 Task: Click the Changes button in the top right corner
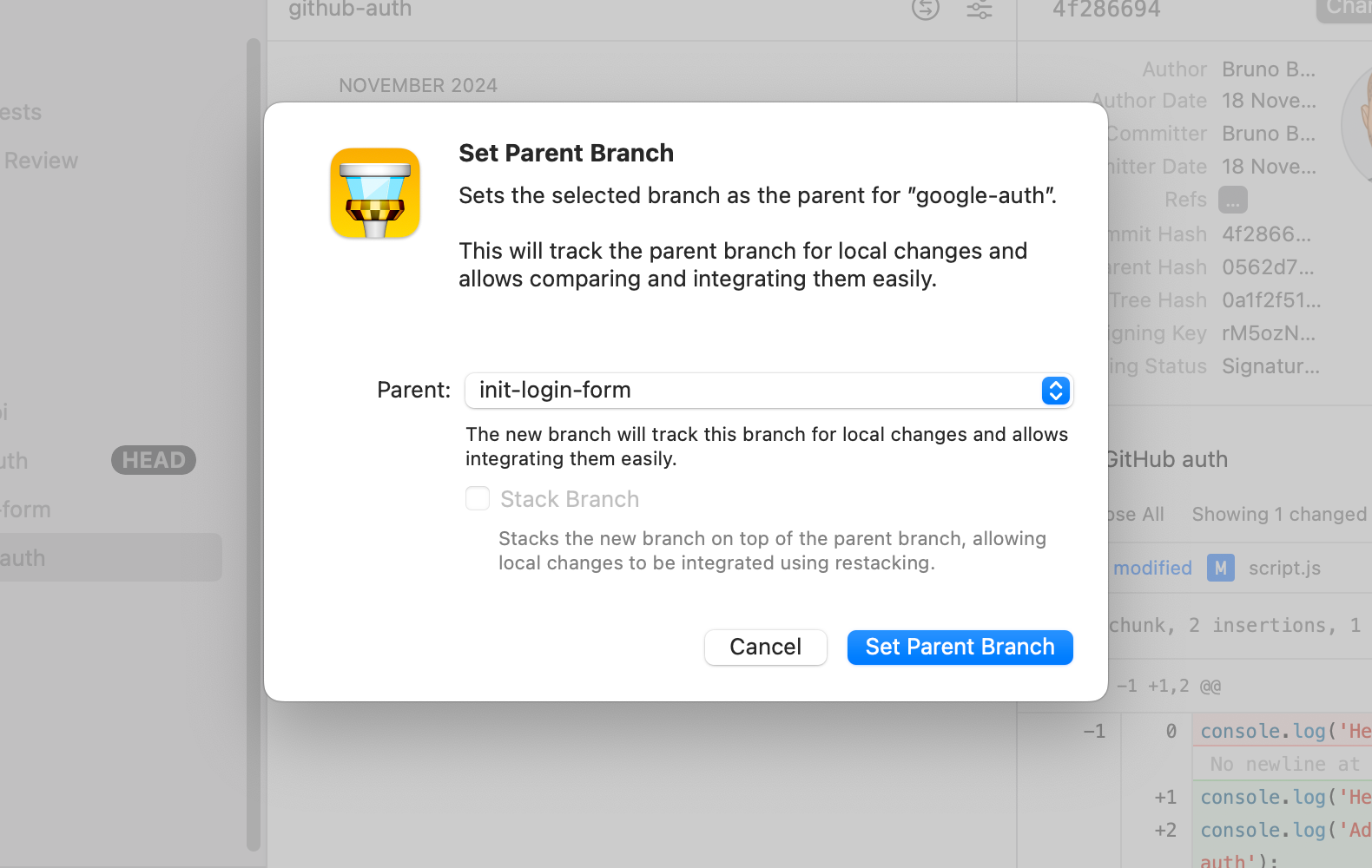pyautogui.click(x=1348, y=9)
